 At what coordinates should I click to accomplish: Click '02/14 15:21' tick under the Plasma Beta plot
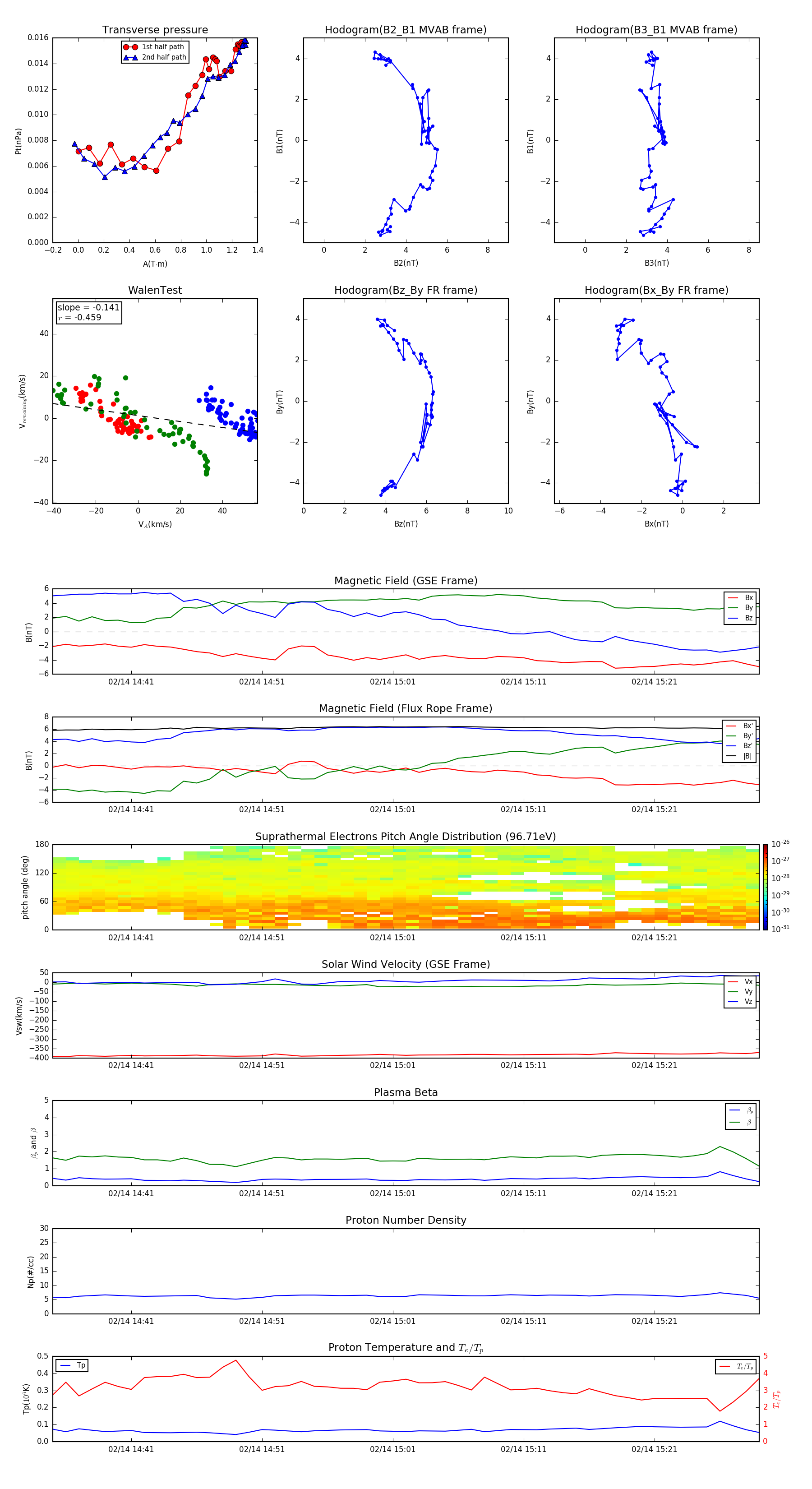[x=654, y=1193]
